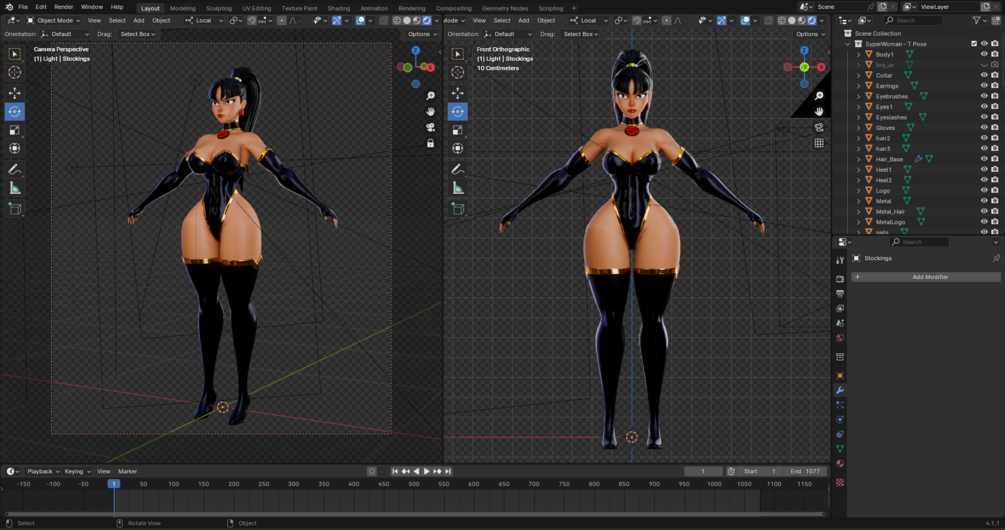Click Marker in timeline header
This screenshot has width=1005, height=530.
point(128,471)
